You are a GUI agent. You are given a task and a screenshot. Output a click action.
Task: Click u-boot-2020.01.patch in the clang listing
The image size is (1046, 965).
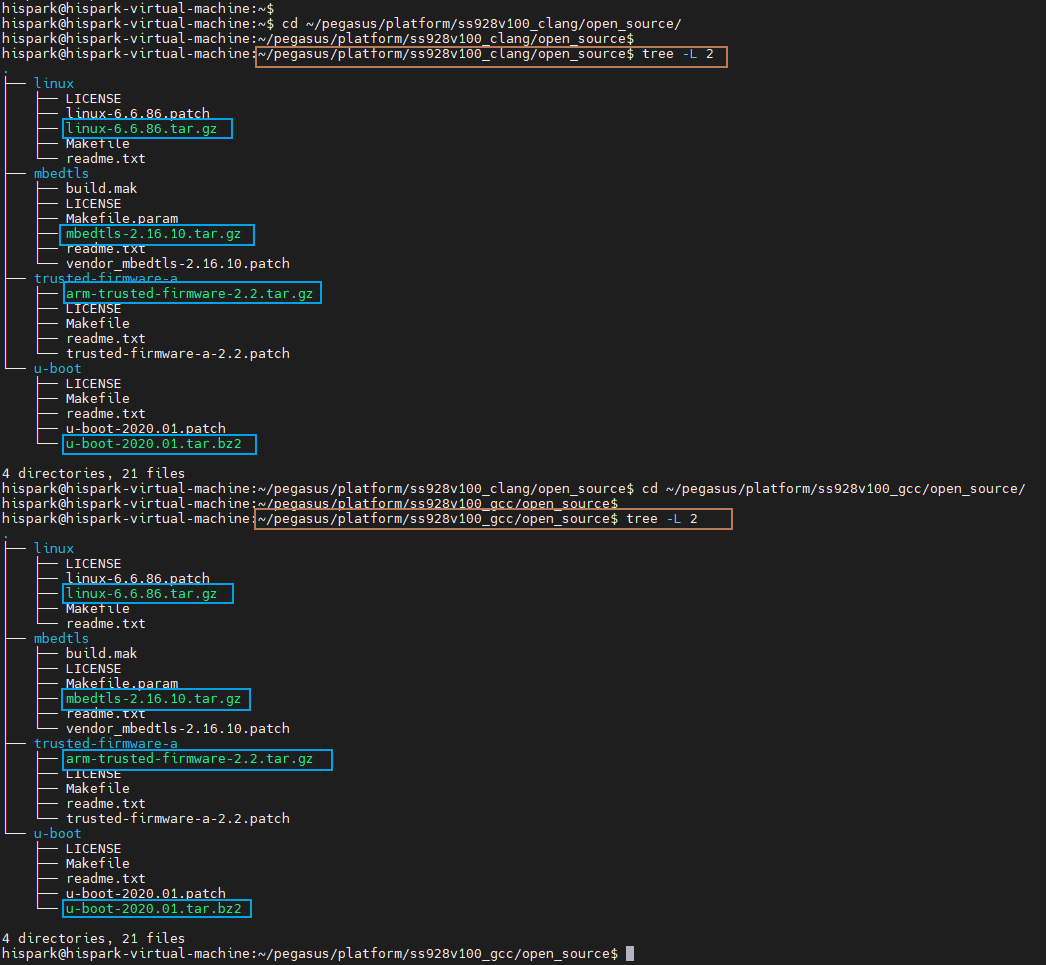[145, 428]
